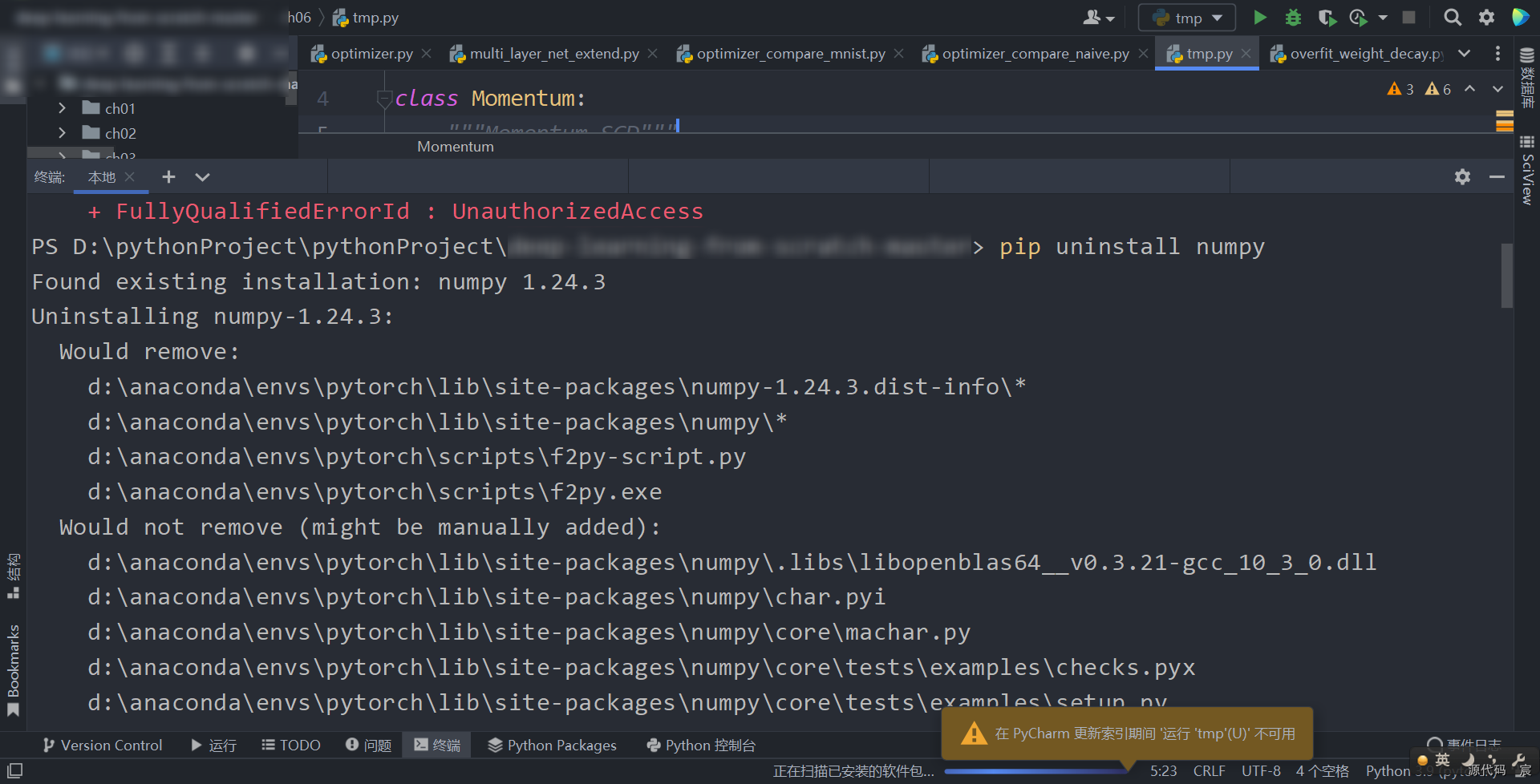Close the 本地 terminal session

[x=130, y=176]
